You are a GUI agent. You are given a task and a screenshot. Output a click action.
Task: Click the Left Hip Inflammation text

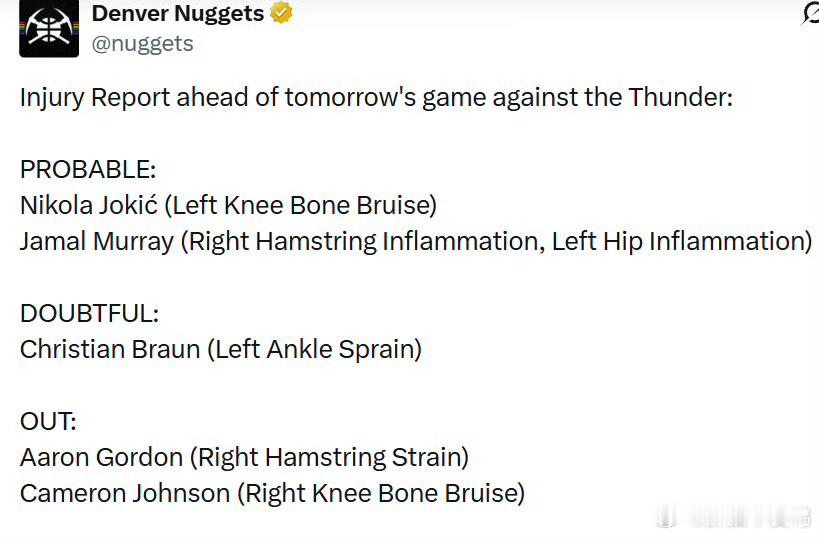tap(680, 242)
